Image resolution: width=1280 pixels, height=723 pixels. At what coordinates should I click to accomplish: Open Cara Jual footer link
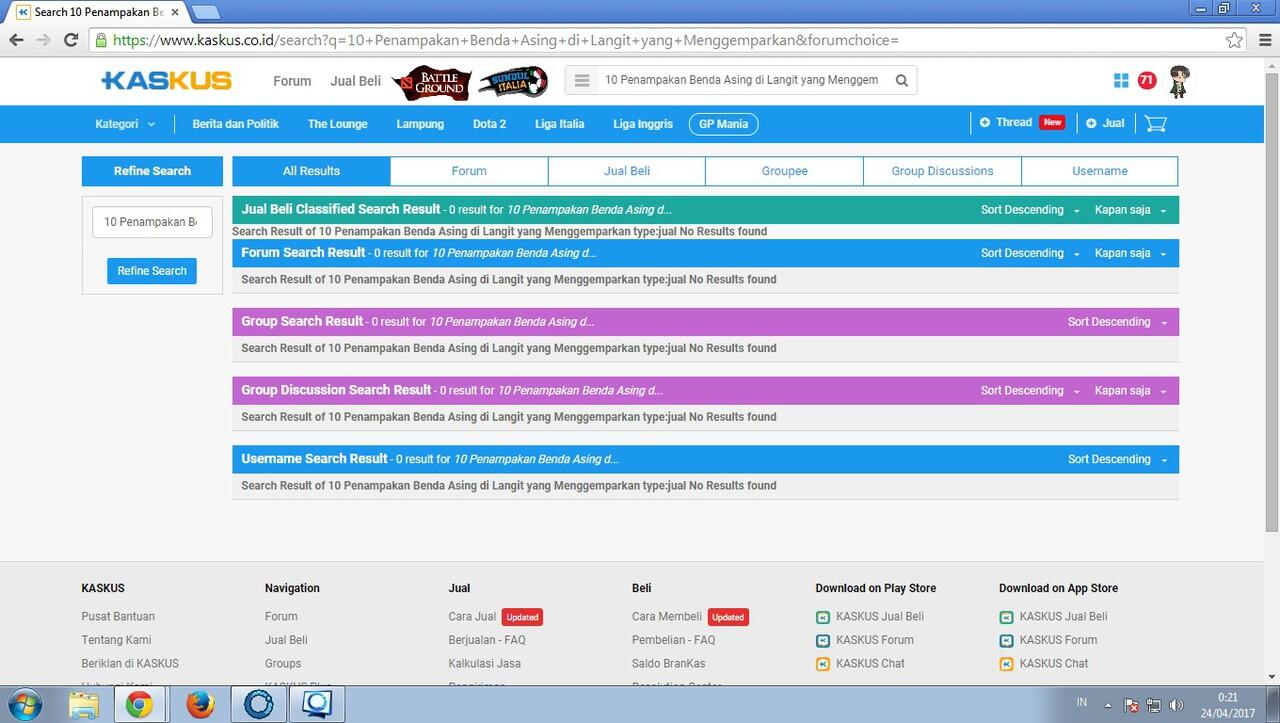click(472, 617)
